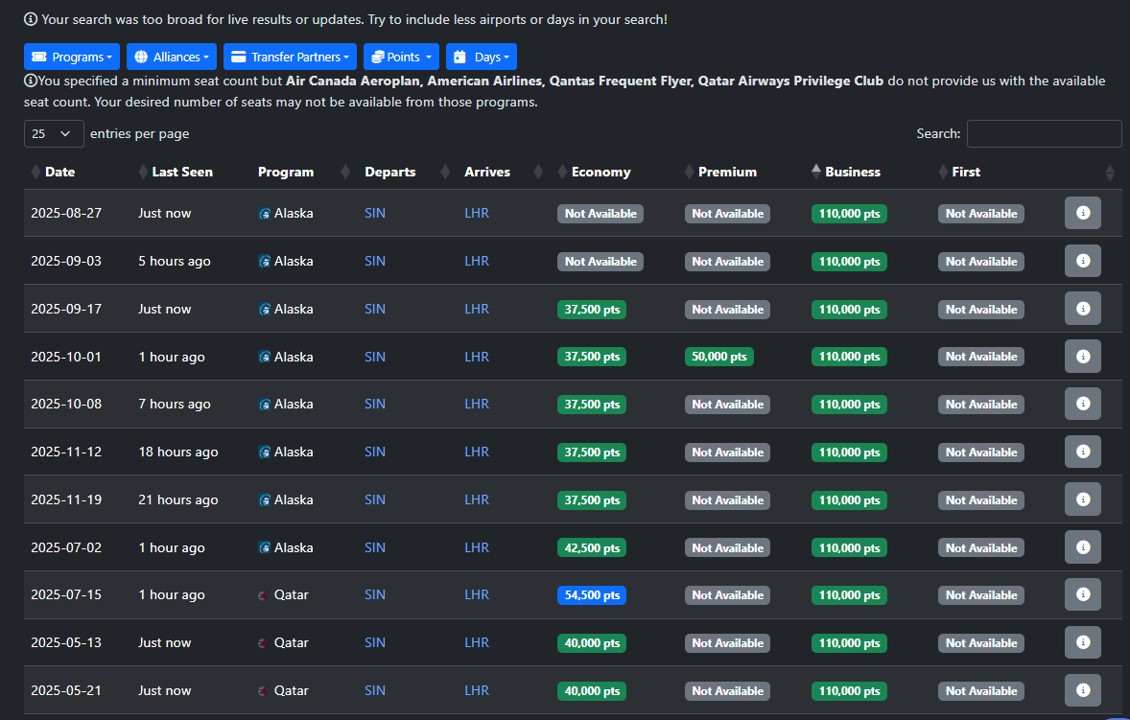
Task: Open info for the 2025-05-21 flight
Action: click(x=1082, y=690)
